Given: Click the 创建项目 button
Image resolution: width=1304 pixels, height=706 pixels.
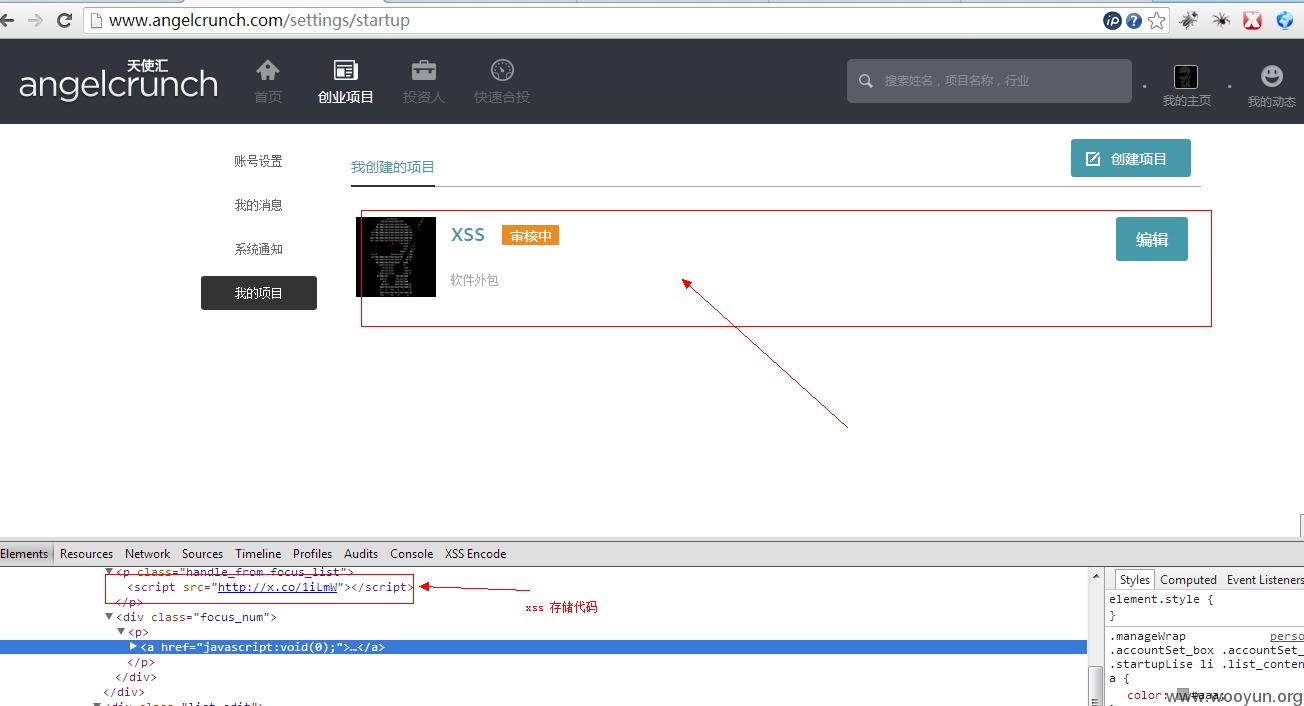Looking at the screenshot, I should pyautogui.click(x=1130, y=158).
